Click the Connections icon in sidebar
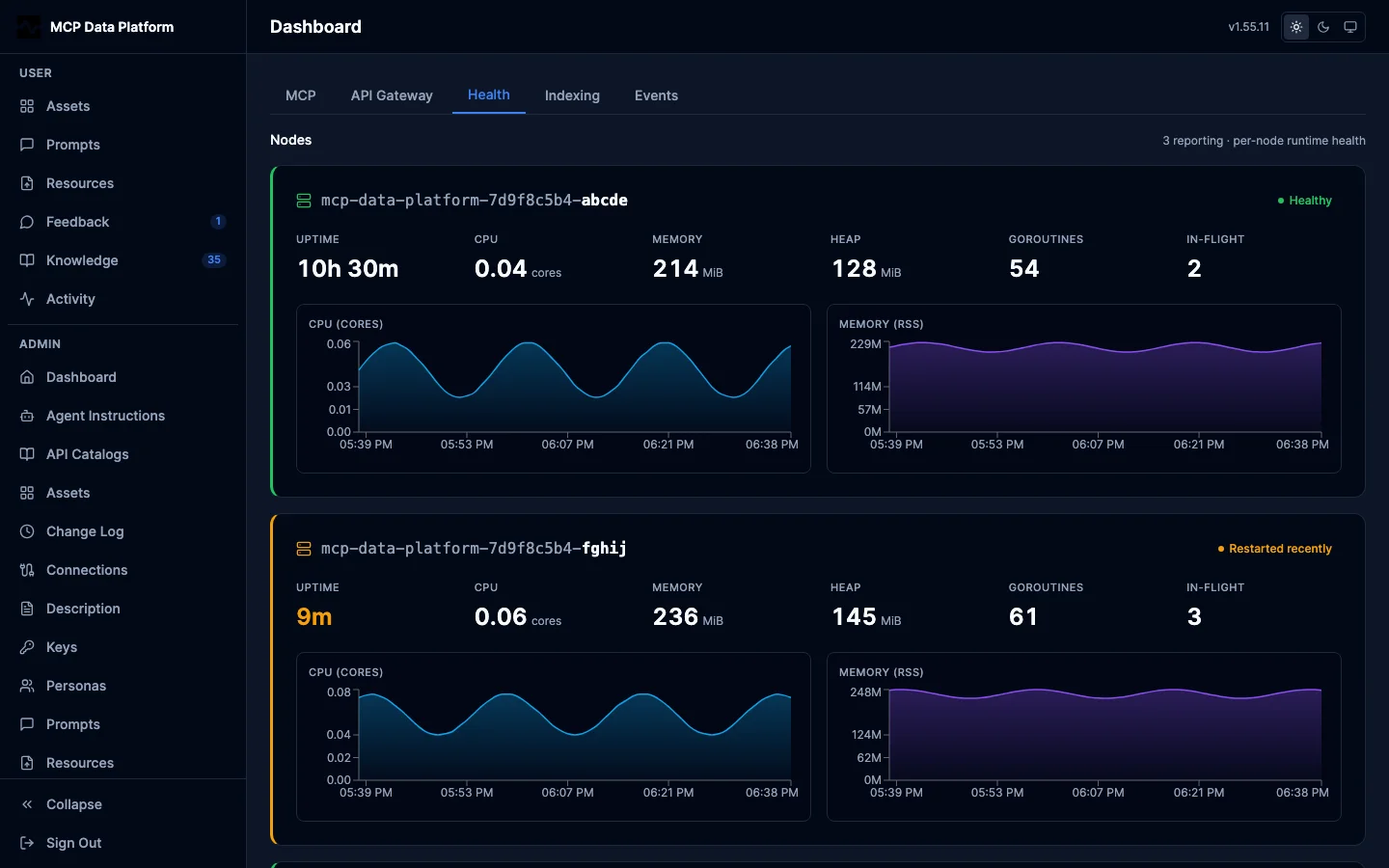This screenshot has width=1389, height=868. click(27, 570)
